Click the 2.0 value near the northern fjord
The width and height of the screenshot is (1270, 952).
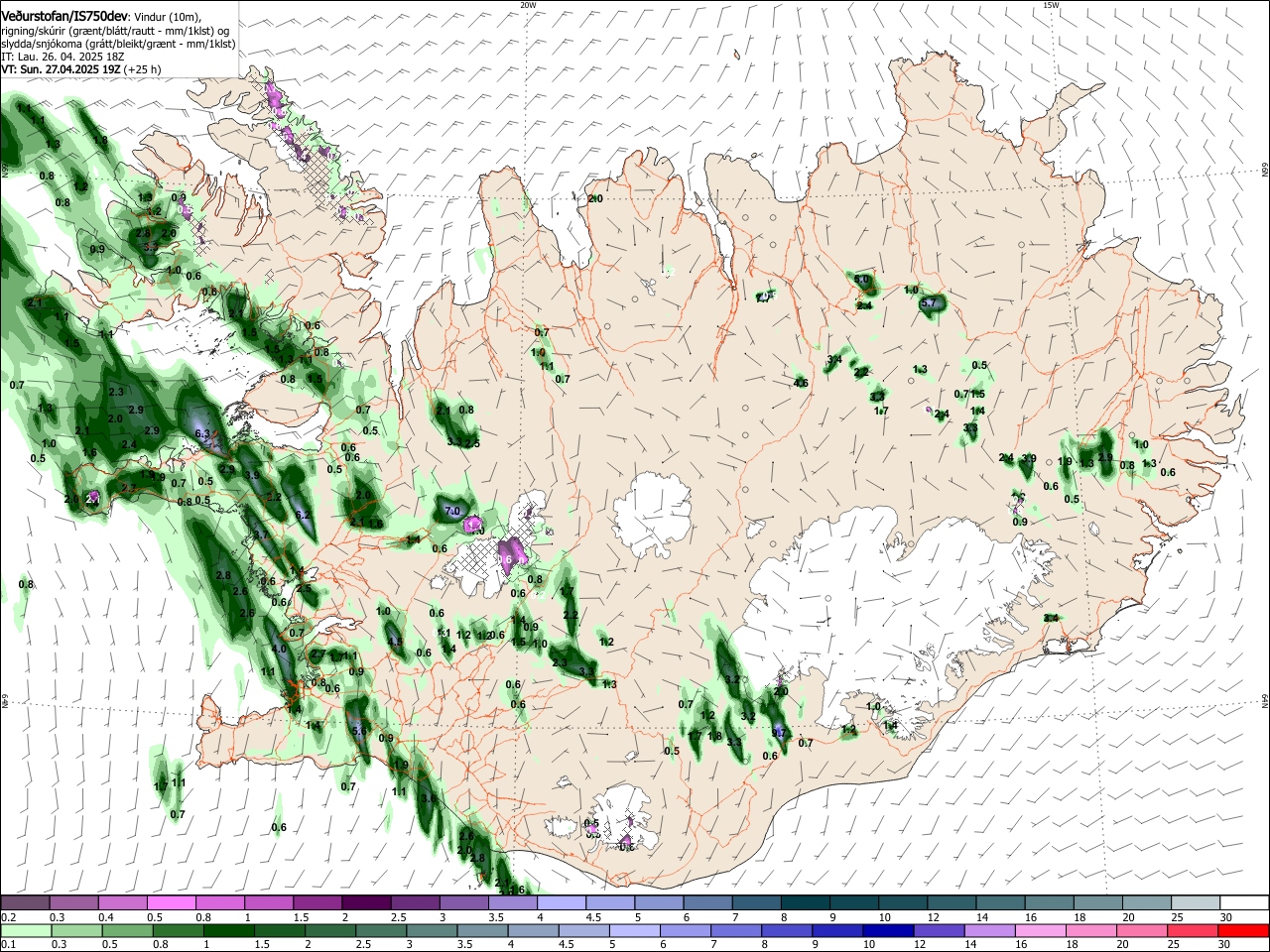tap(595, 199)
